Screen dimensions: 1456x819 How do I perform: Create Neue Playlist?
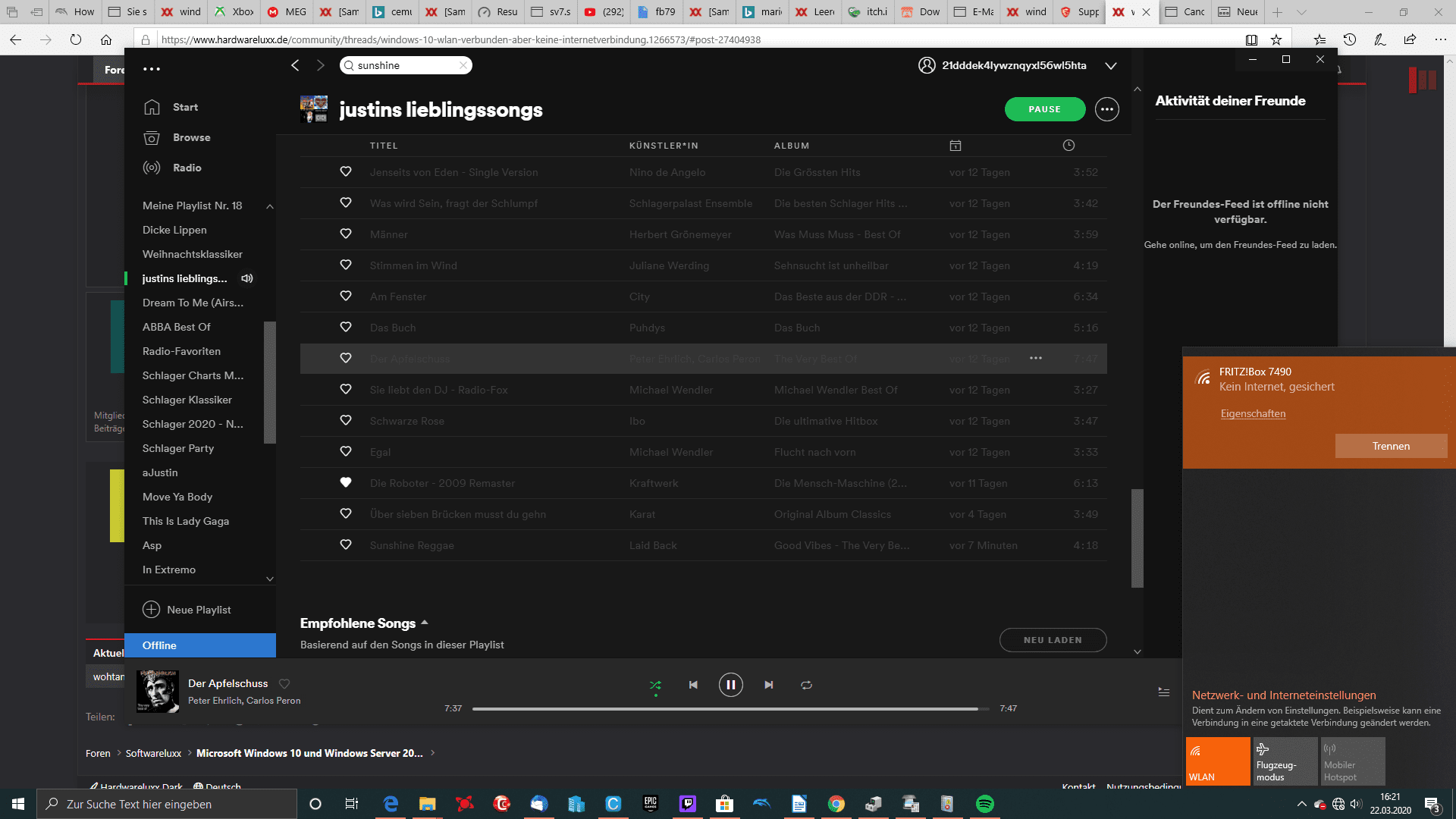click(187, 610)
